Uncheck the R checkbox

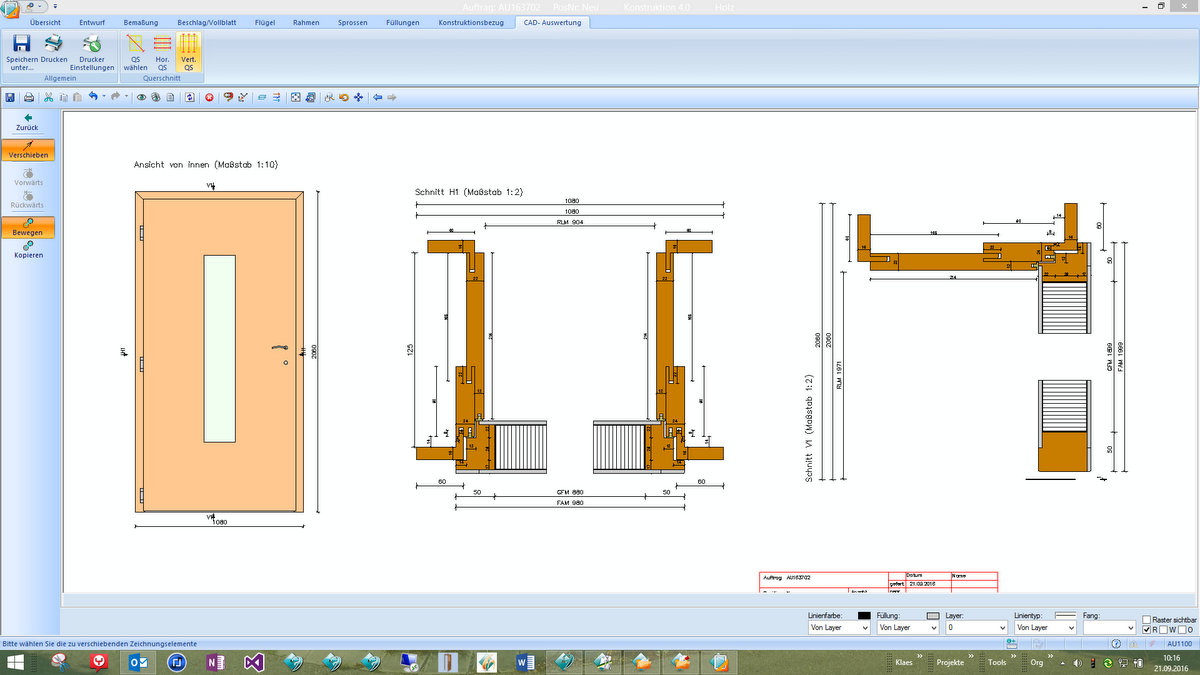tap(1147, 630)
